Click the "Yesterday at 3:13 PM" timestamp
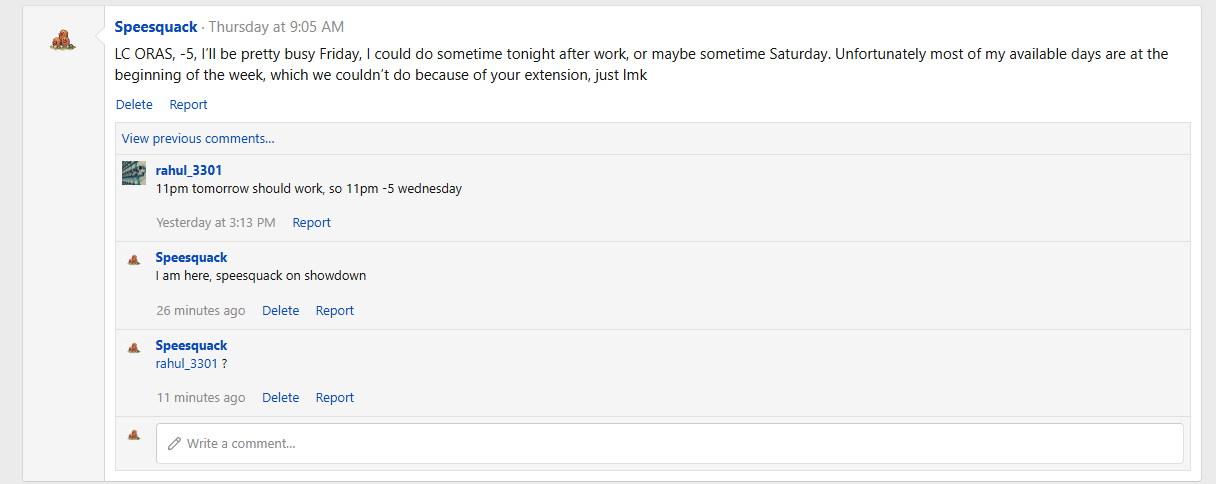Image resolution: width=1216 pixels, height=484 pixels. click(215, 223)
